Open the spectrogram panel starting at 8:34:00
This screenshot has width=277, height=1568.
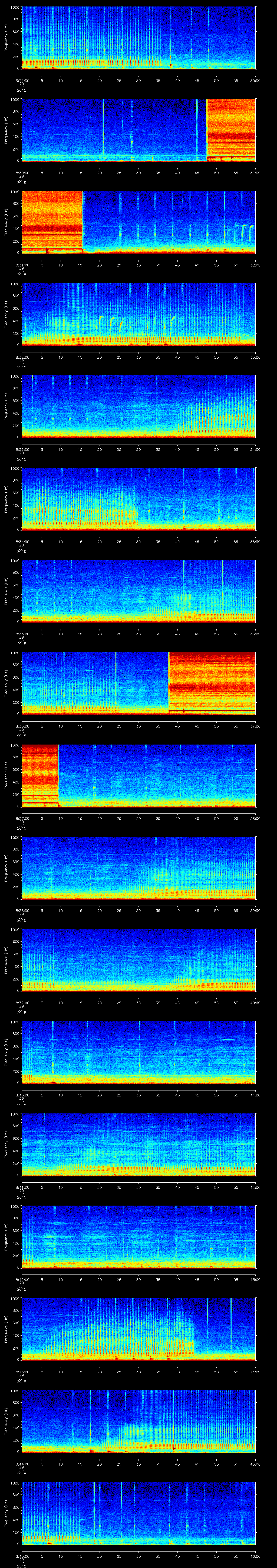pos(138,499)
